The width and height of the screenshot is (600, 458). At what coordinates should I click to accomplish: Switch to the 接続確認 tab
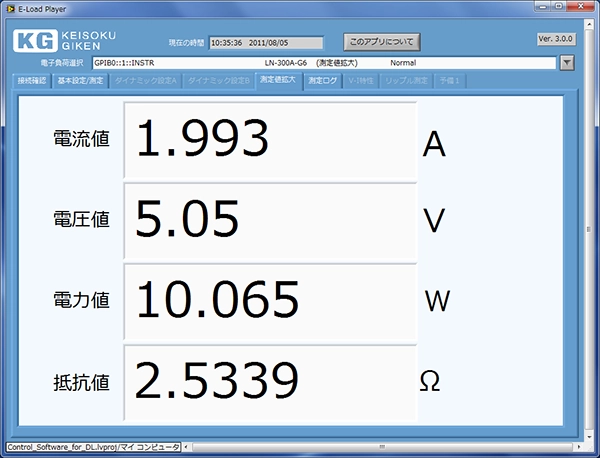pyautogui.click(x=32, y=81)
